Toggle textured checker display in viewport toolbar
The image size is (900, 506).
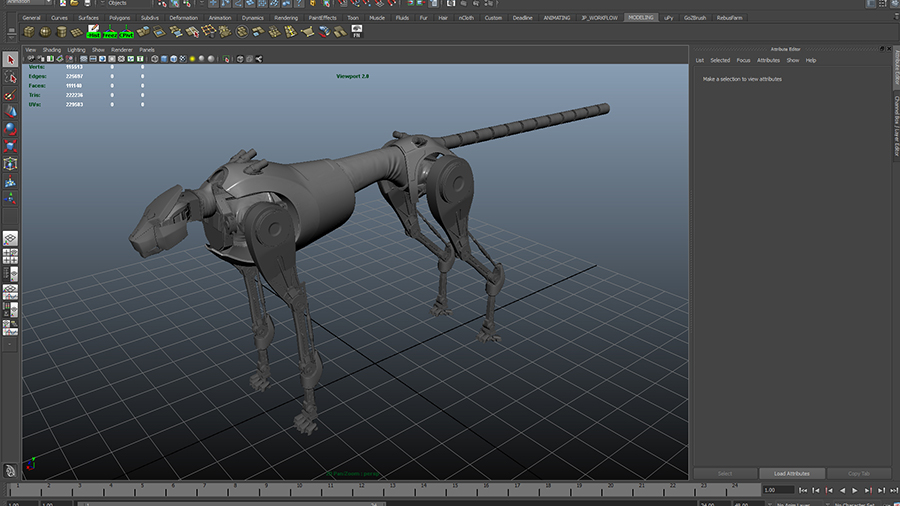(x=185, y=59)
